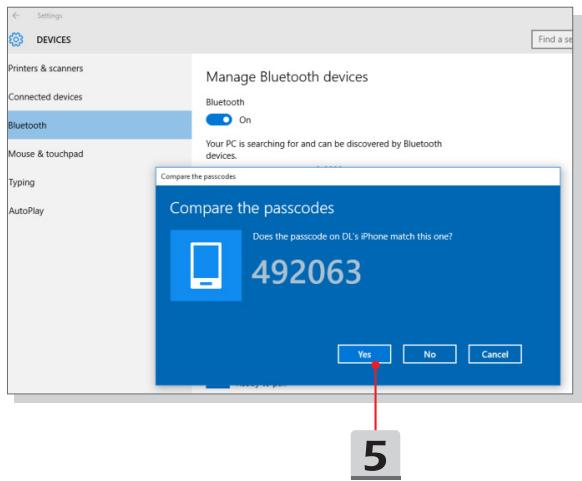Click the back arrow in Settings
This screenshot has height=481, width=582.
point(16,16)
